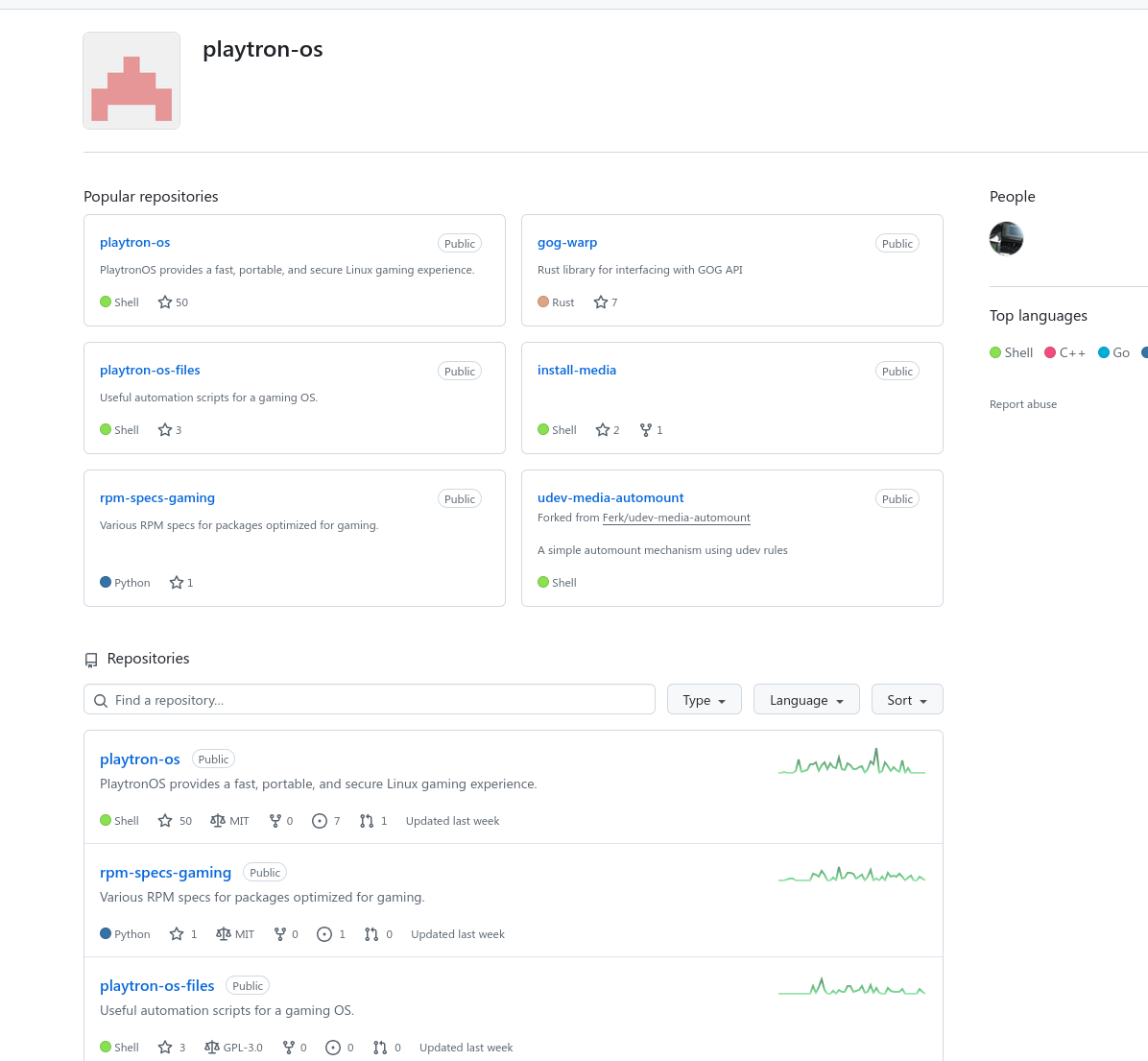
Task: Open the playtron-os popular repository card link
Action: click(x=134, y=242)
